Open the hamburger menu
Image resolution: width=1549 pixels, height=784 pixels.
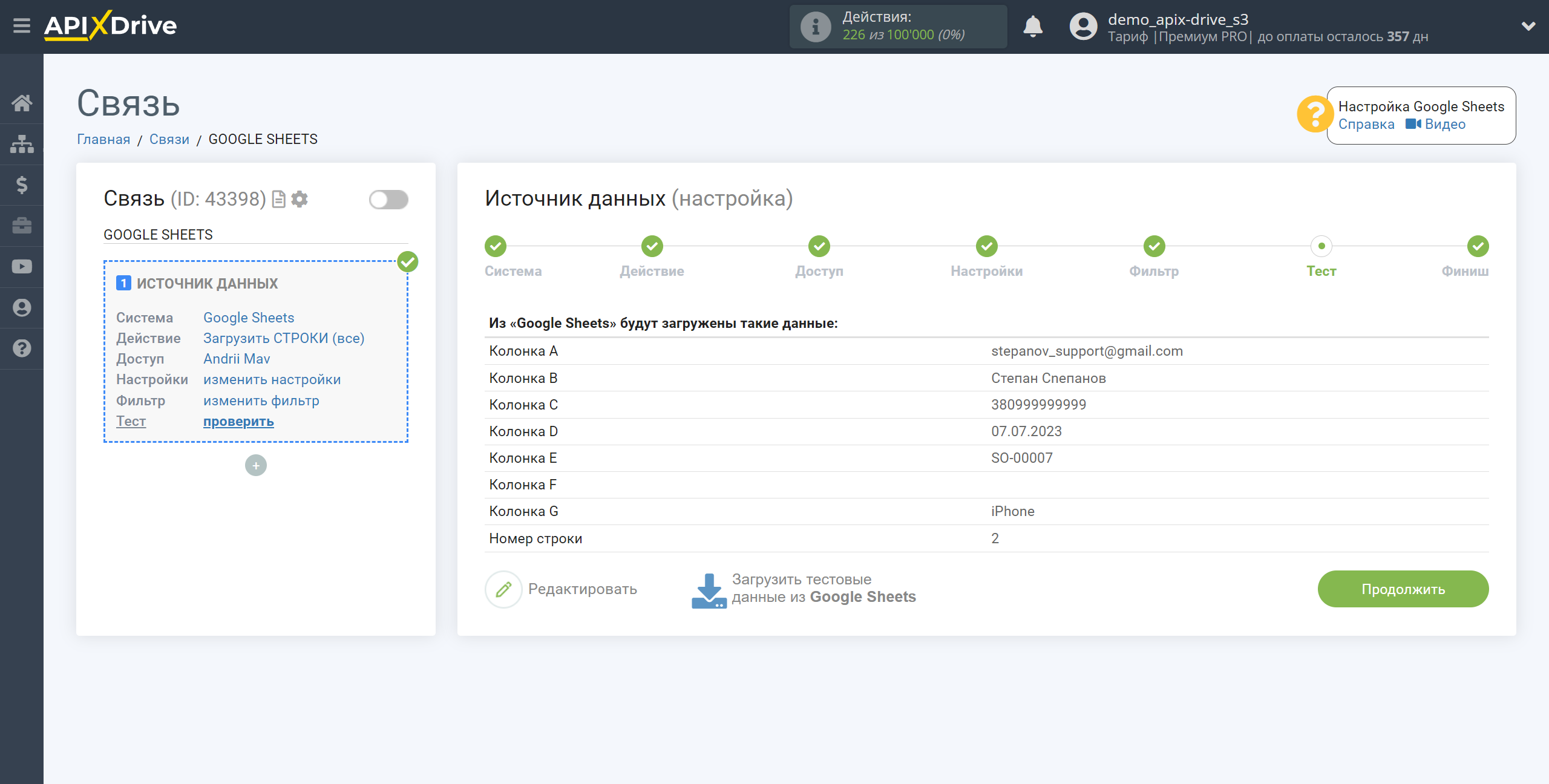tap(22, 26)
